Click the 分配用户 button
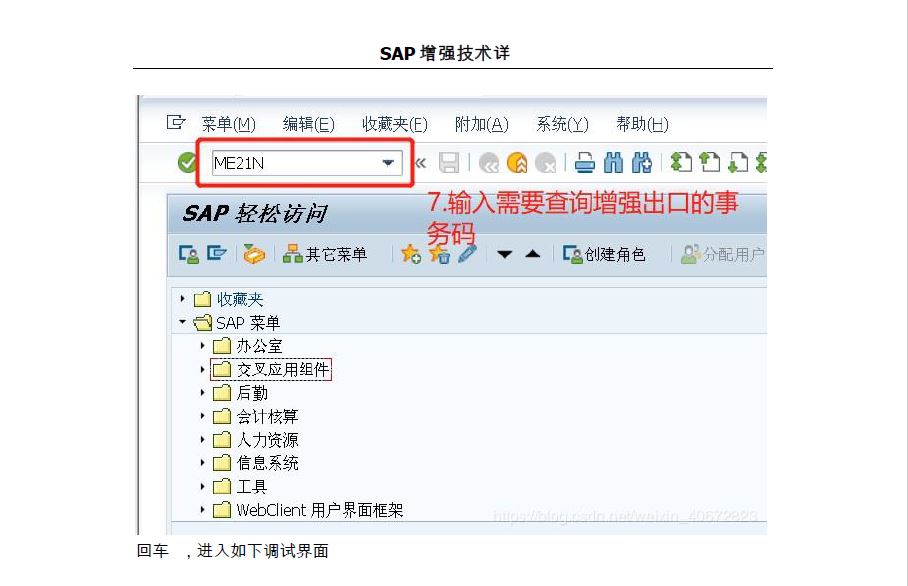 click(x=723, y=254)
